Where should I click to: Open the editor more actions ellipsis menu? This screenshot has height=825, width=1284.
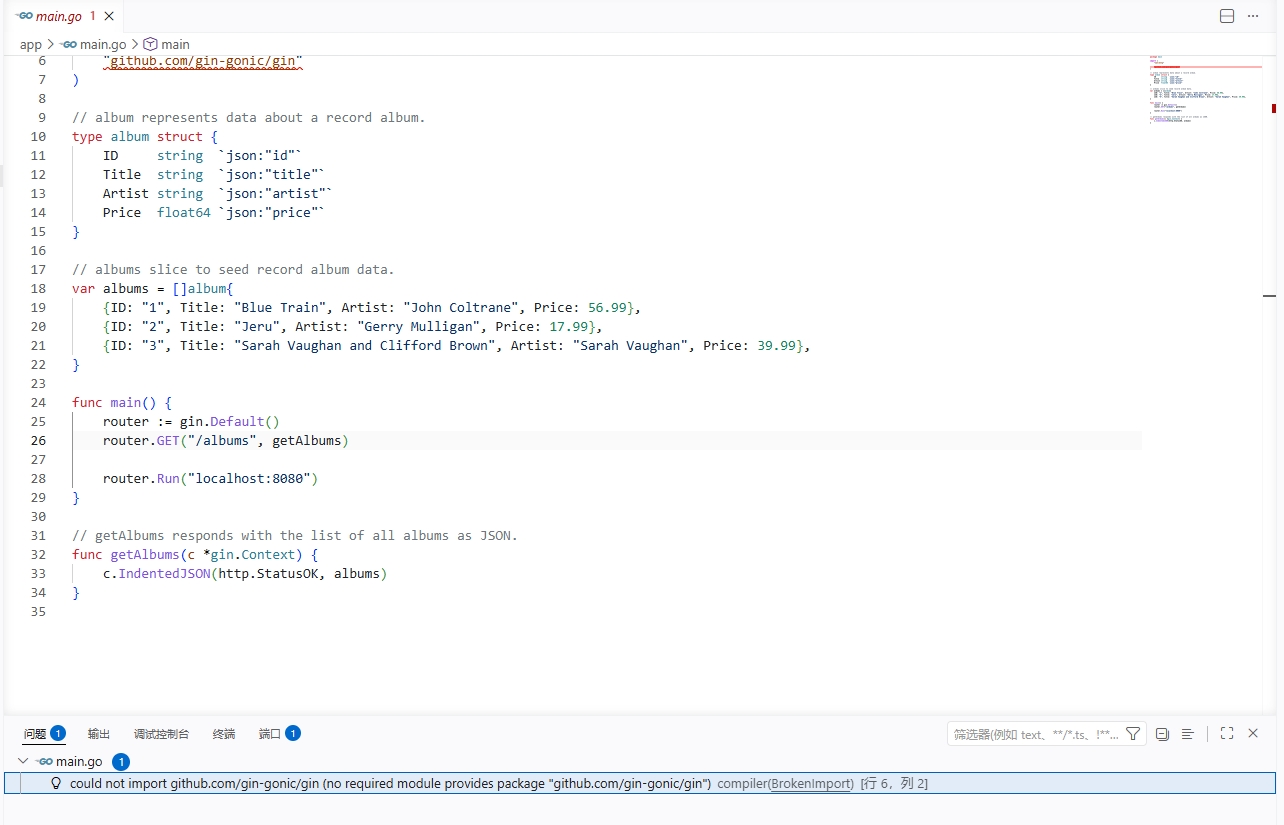tap(1253, 16)
